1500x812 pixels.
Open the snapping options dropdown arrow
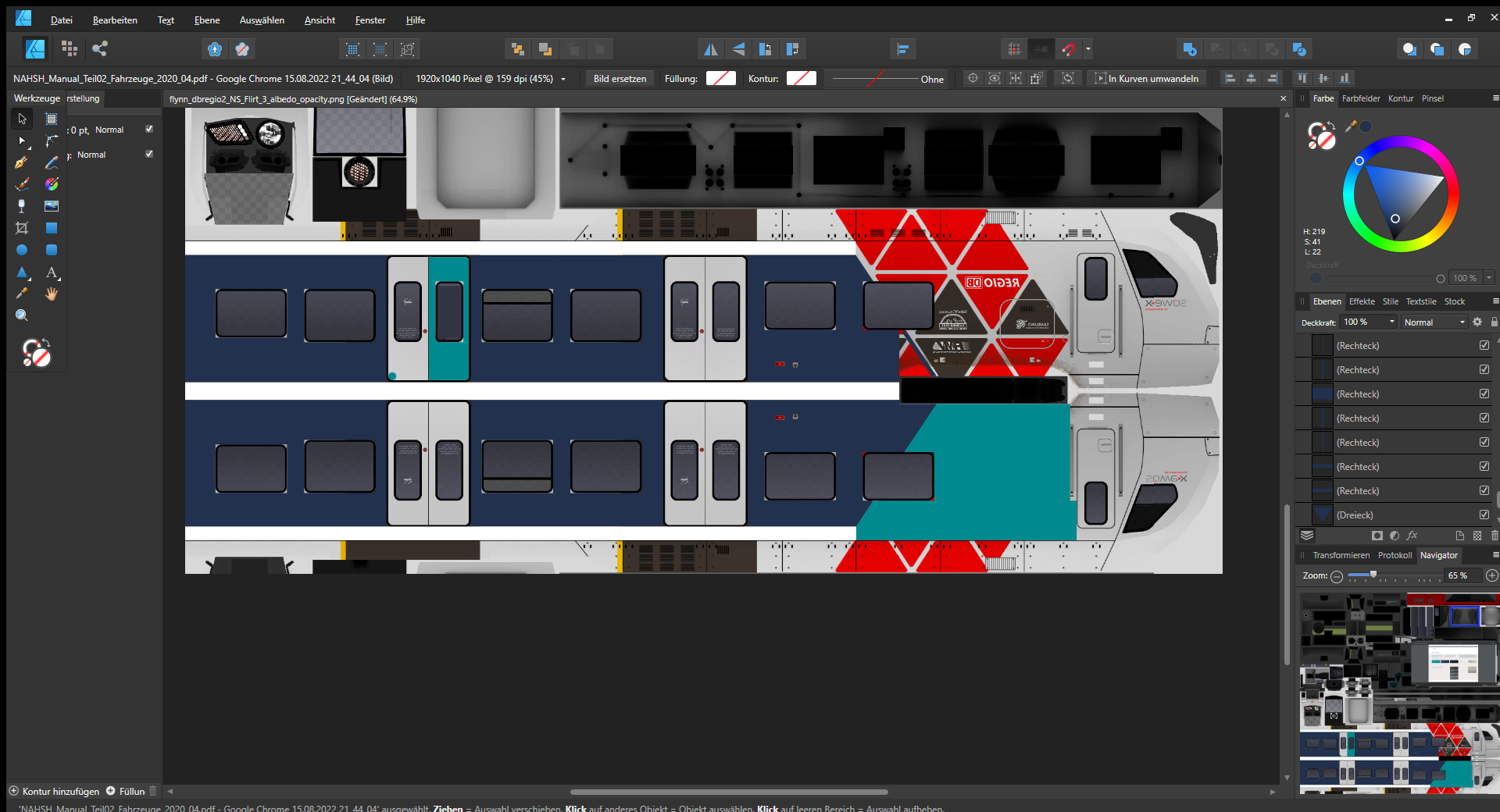click(x=1087, y=49)
